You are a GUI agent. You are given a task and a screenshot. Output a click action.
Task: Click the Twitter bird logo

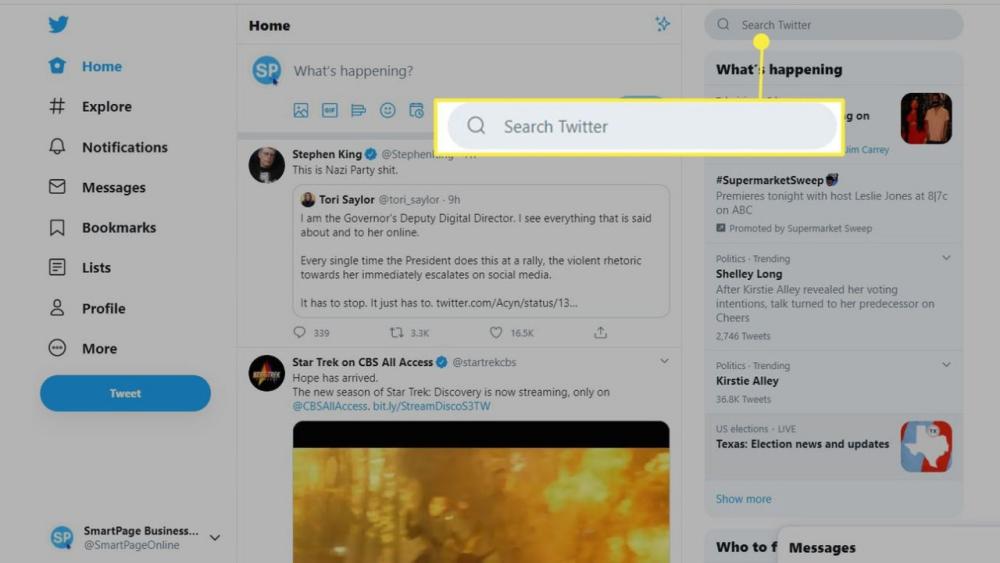[58, 25]
